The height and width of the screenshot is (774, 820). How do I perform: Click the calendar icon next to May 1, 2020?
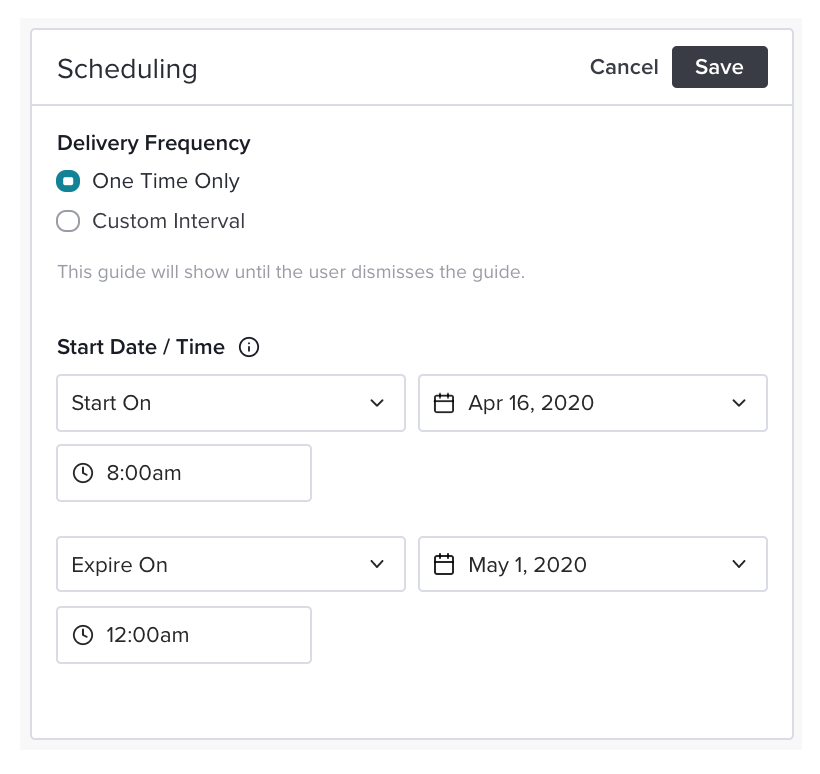(x=444, y=564)
